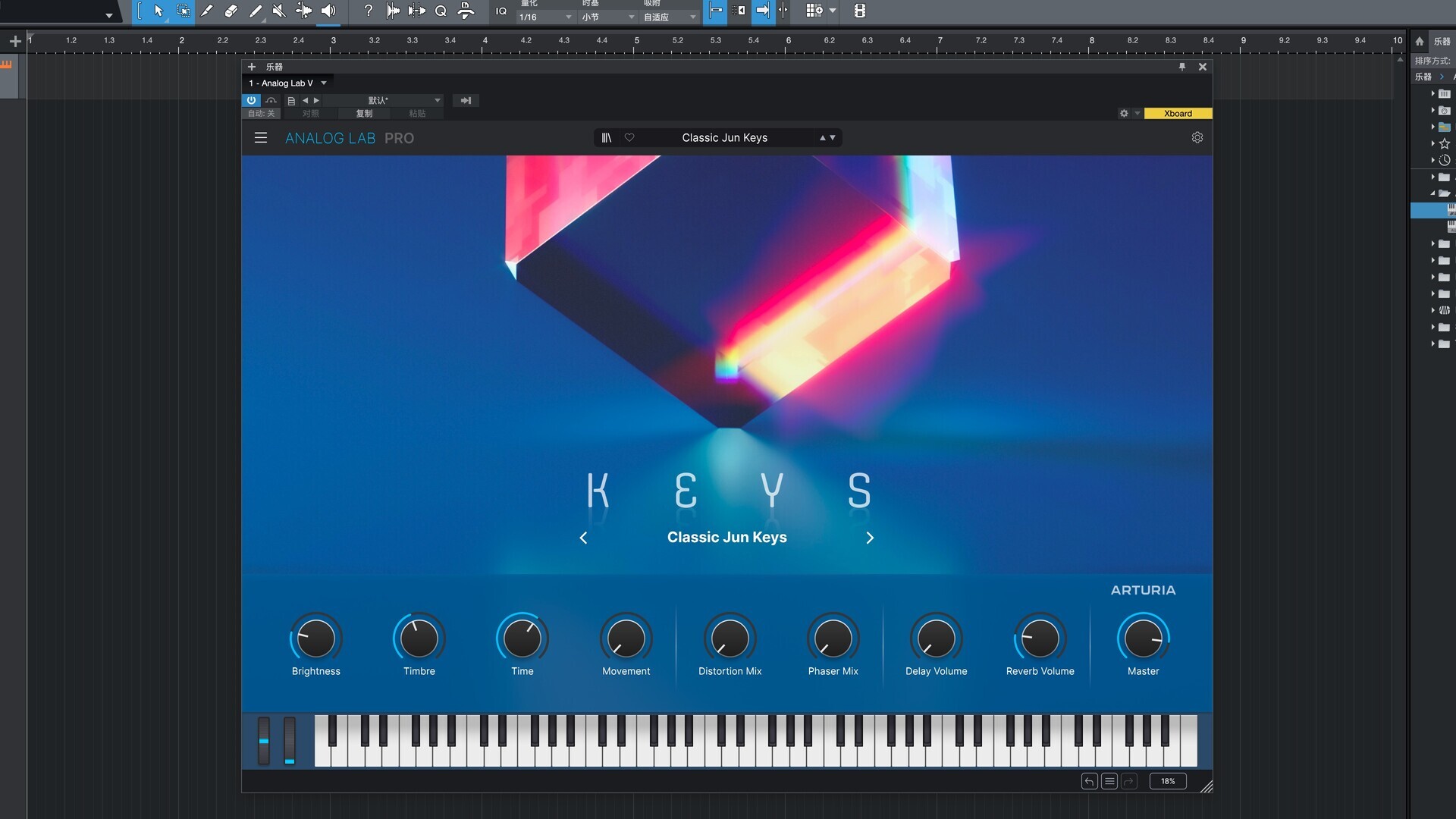Screen dimensions: 1456x819
Task: Click the strip silence icon
Action: click(416, 11)
